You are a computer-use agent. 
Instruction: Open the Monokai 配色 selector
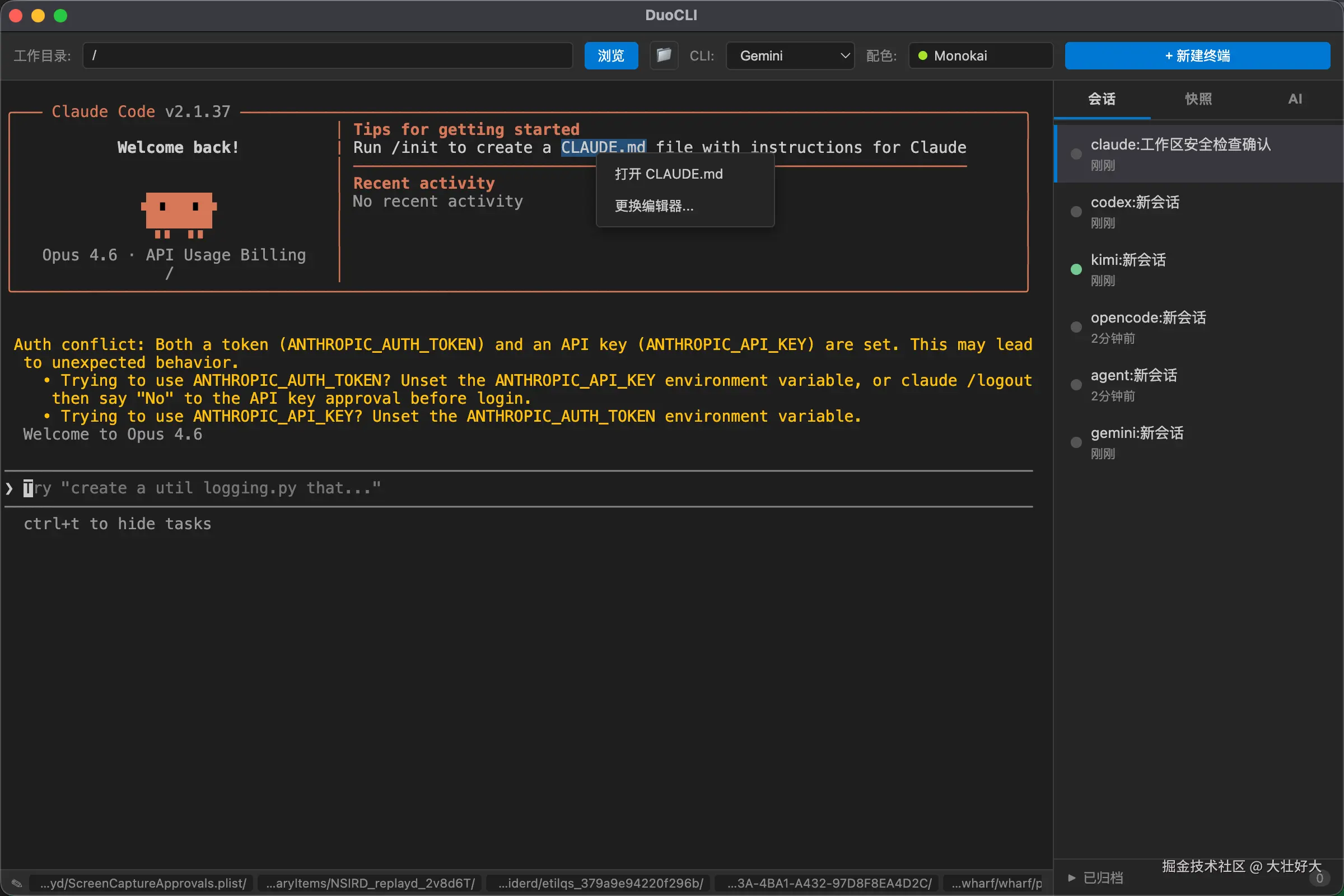coord(979,55)
